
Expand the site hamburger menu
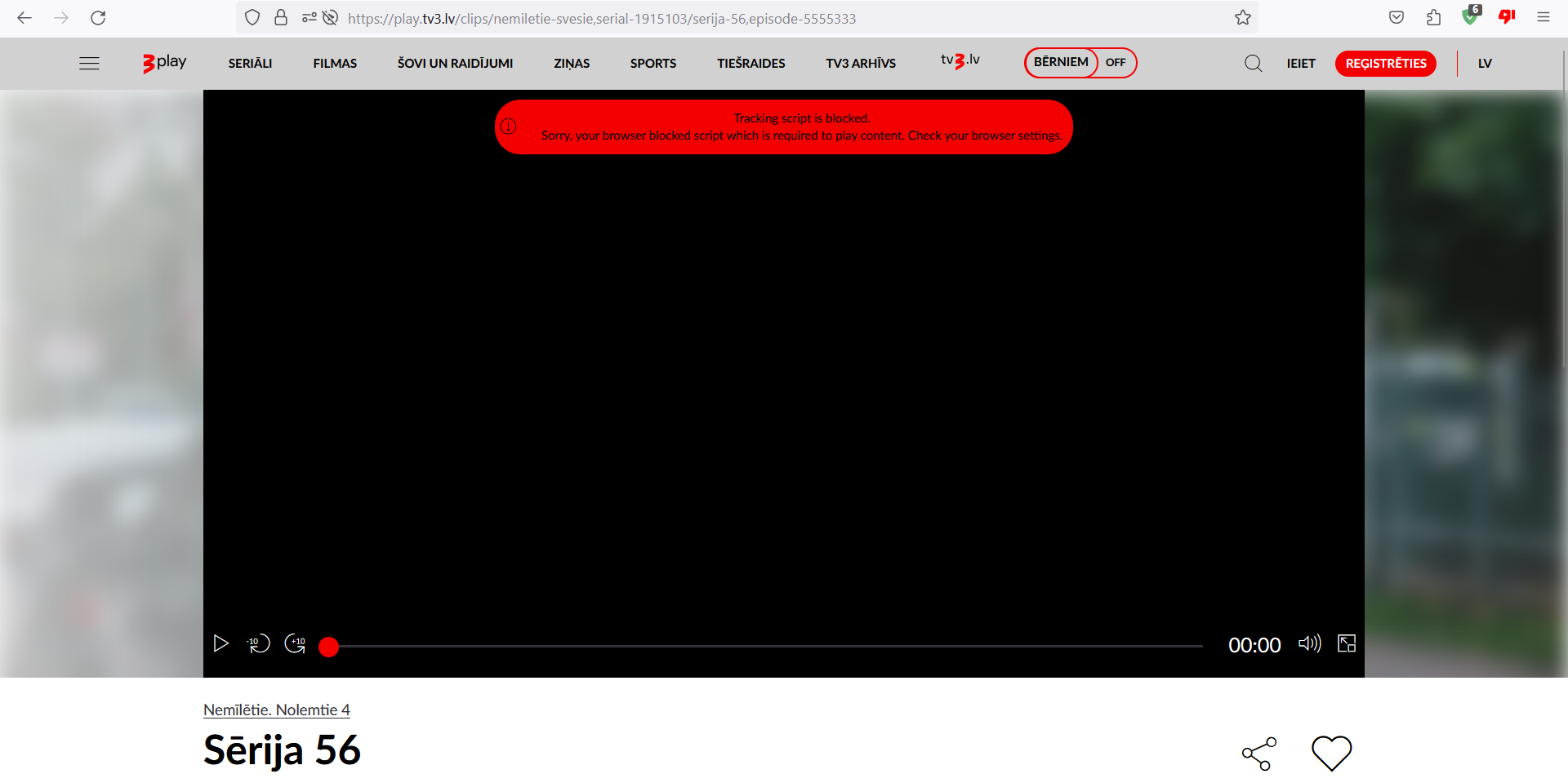89,63
